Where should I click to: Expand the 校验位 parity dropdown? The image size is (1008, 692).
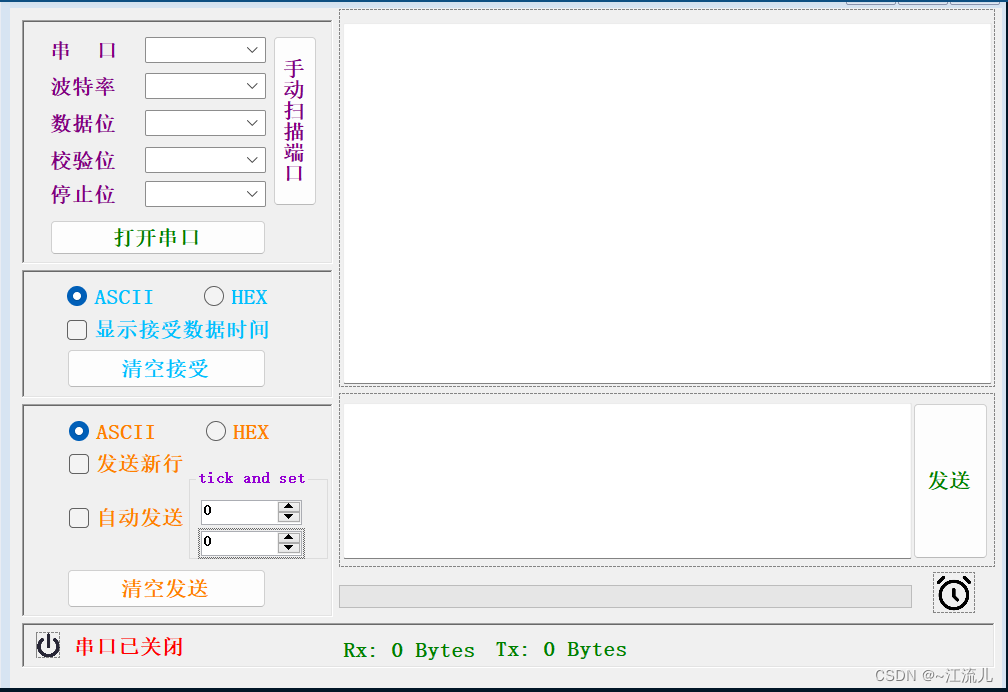point(205,160)
